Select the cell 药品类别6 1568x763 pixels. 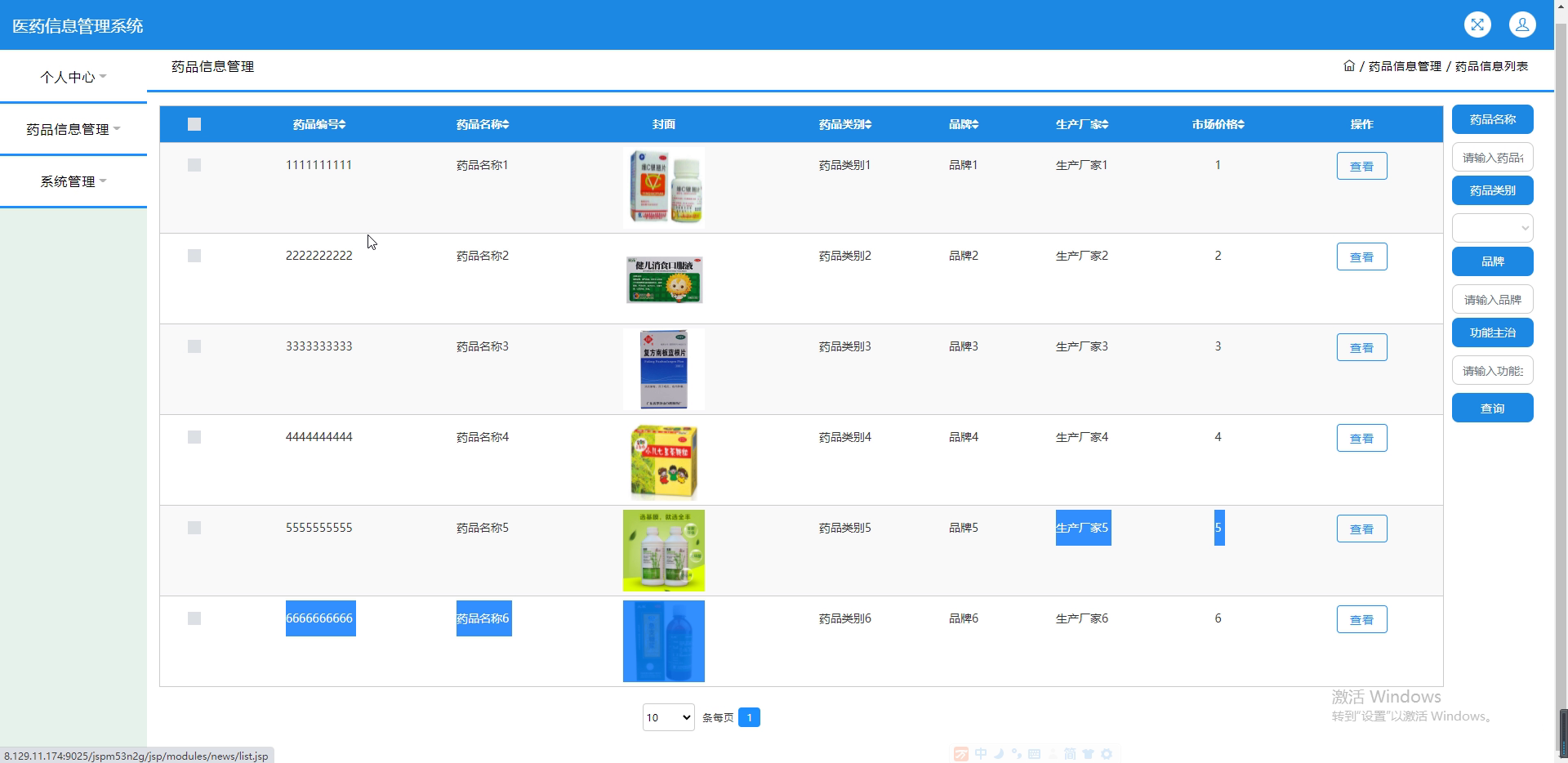tap(845, 618)
